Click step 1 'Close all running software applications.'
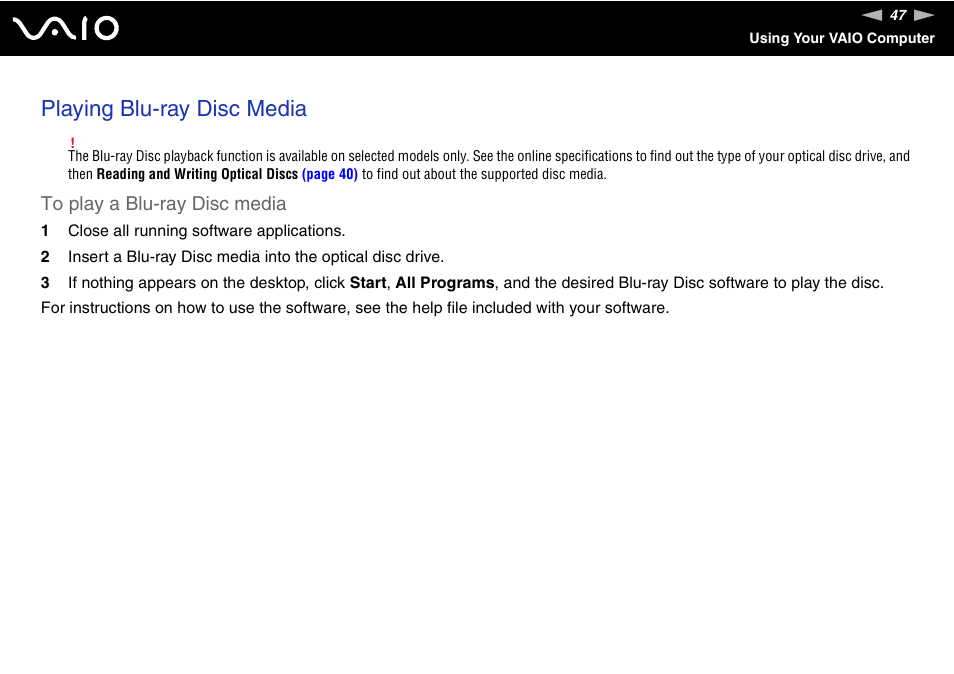Image resolution: width=954 pixels, height=674 pixels. pyautogui.click(x=206, y=231)
